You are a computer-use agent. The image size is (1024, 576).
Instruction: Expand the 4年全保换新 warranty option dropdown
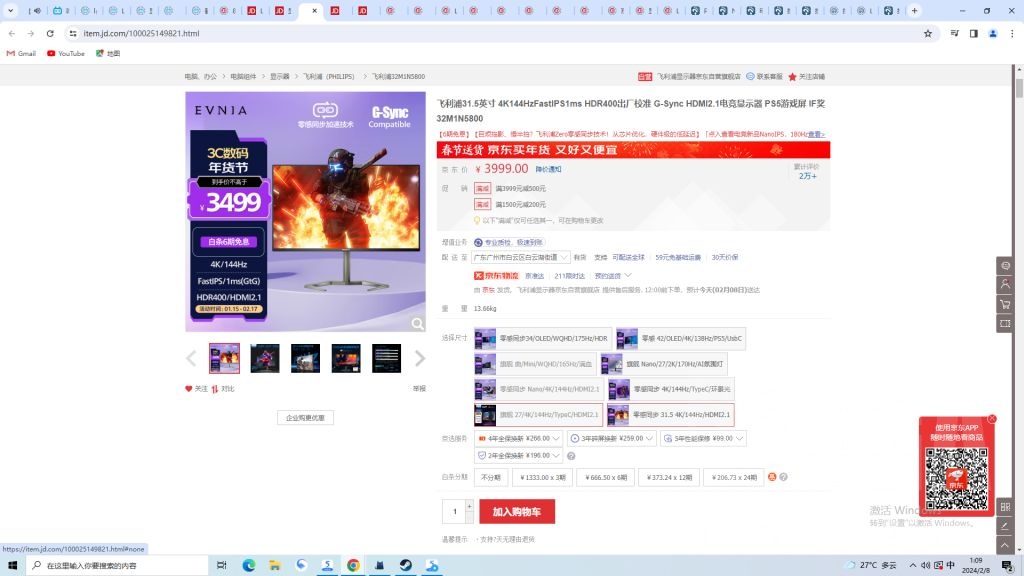558,437
